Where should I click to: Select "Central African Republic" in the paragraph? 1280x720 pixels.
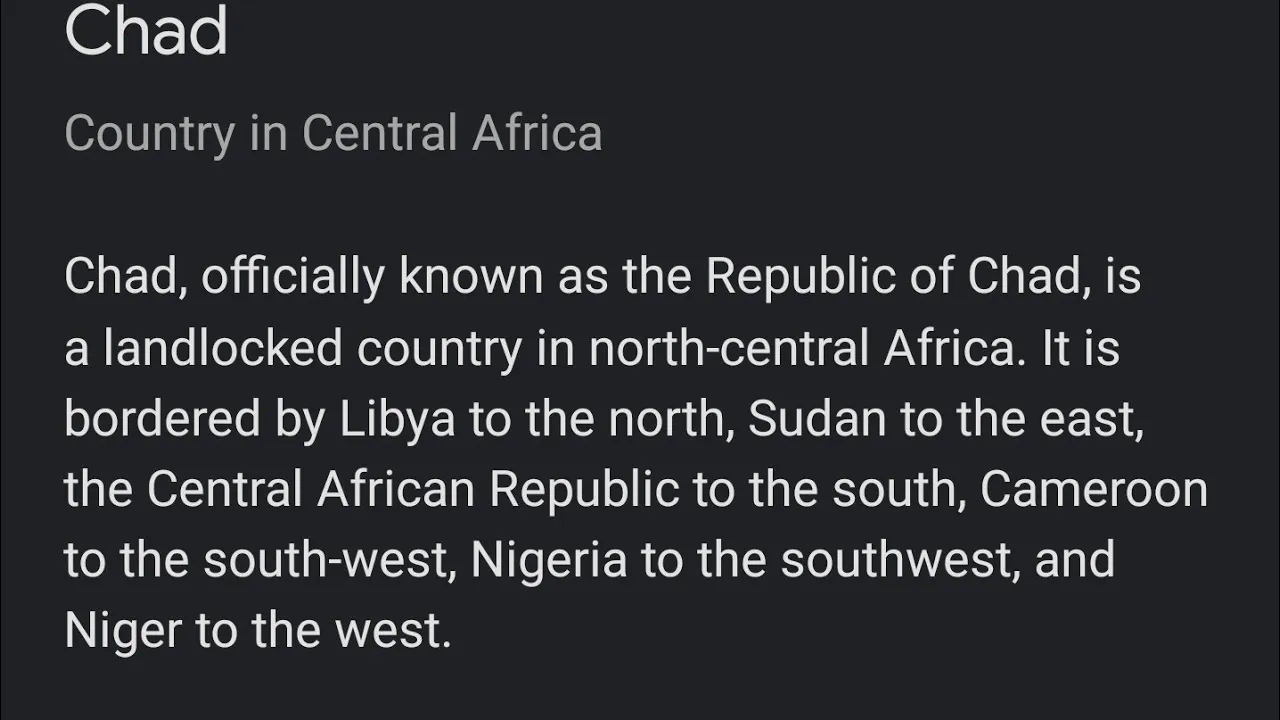[x=413, y=490]
